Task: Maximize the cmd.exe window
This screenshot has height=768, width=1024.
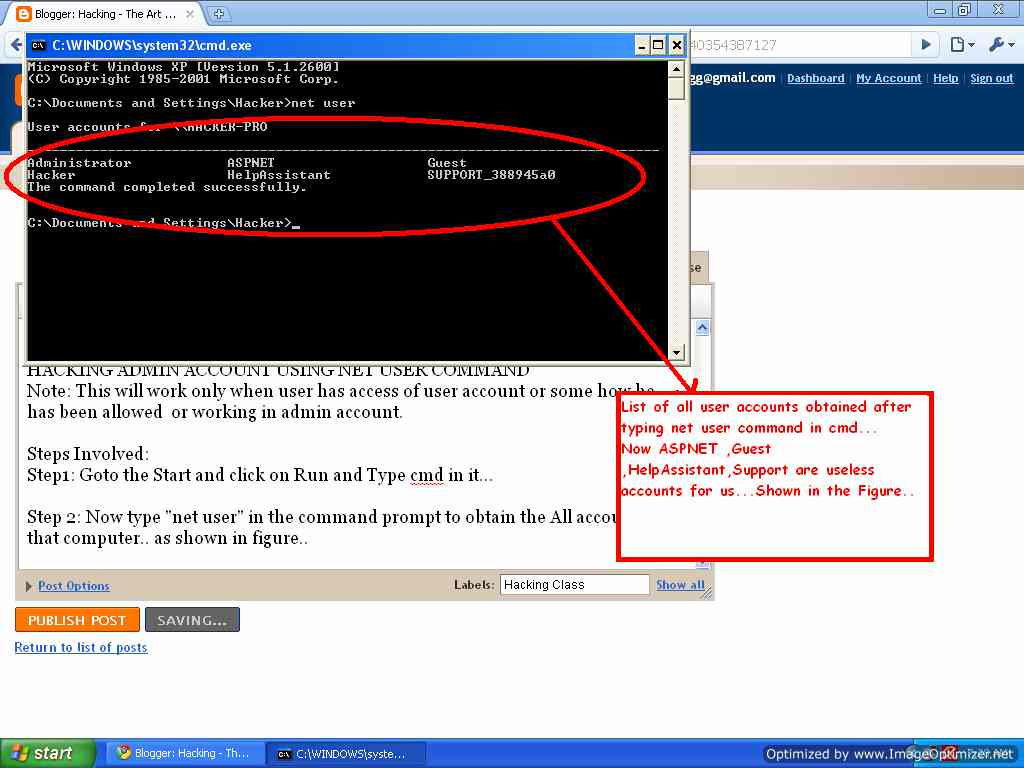Action: (658, 45)
